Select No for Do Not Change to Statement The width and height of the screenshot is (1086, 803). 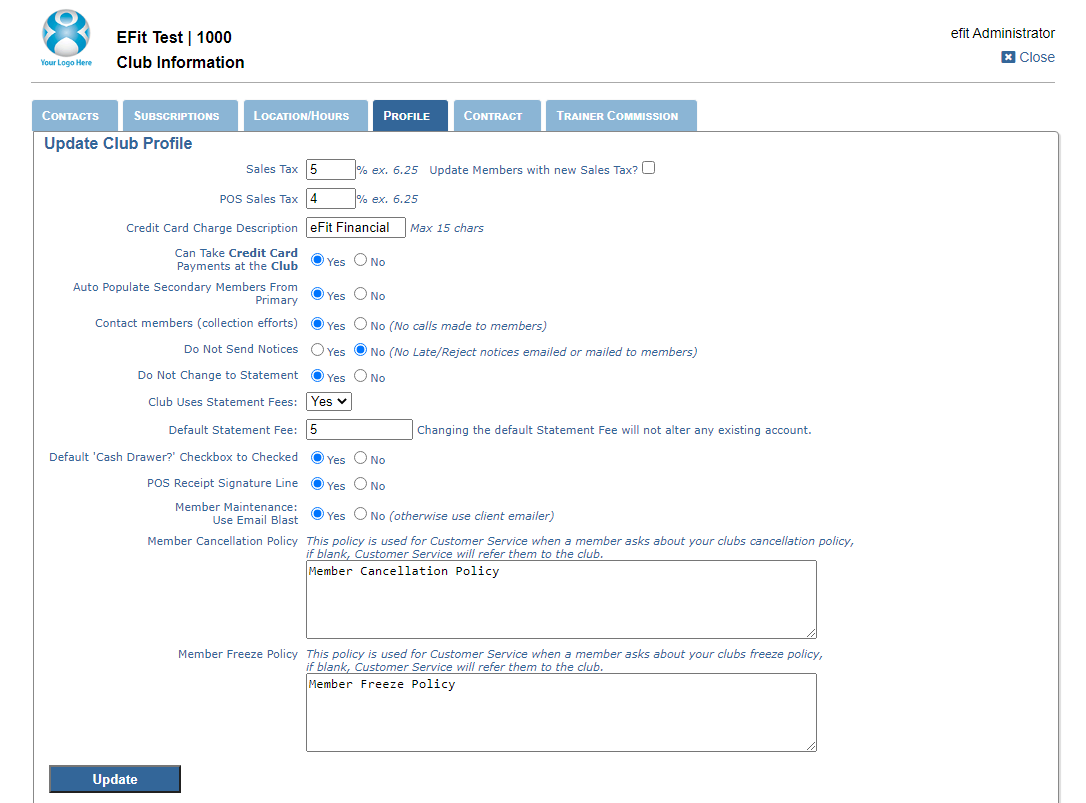(360, 376)
